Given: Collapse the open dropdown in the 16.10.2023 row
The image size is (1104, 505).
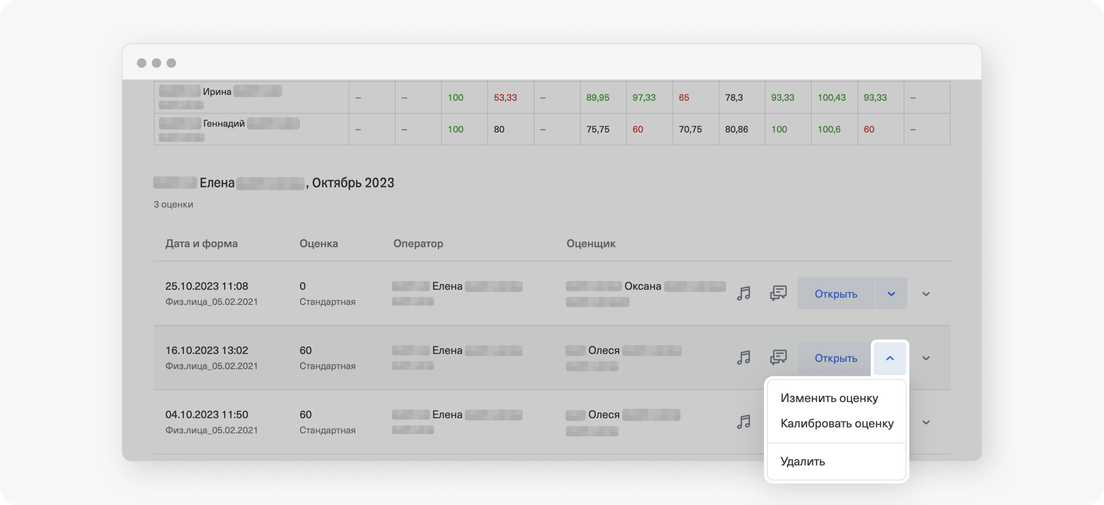Looking at the screenshot, I should 890,358.
